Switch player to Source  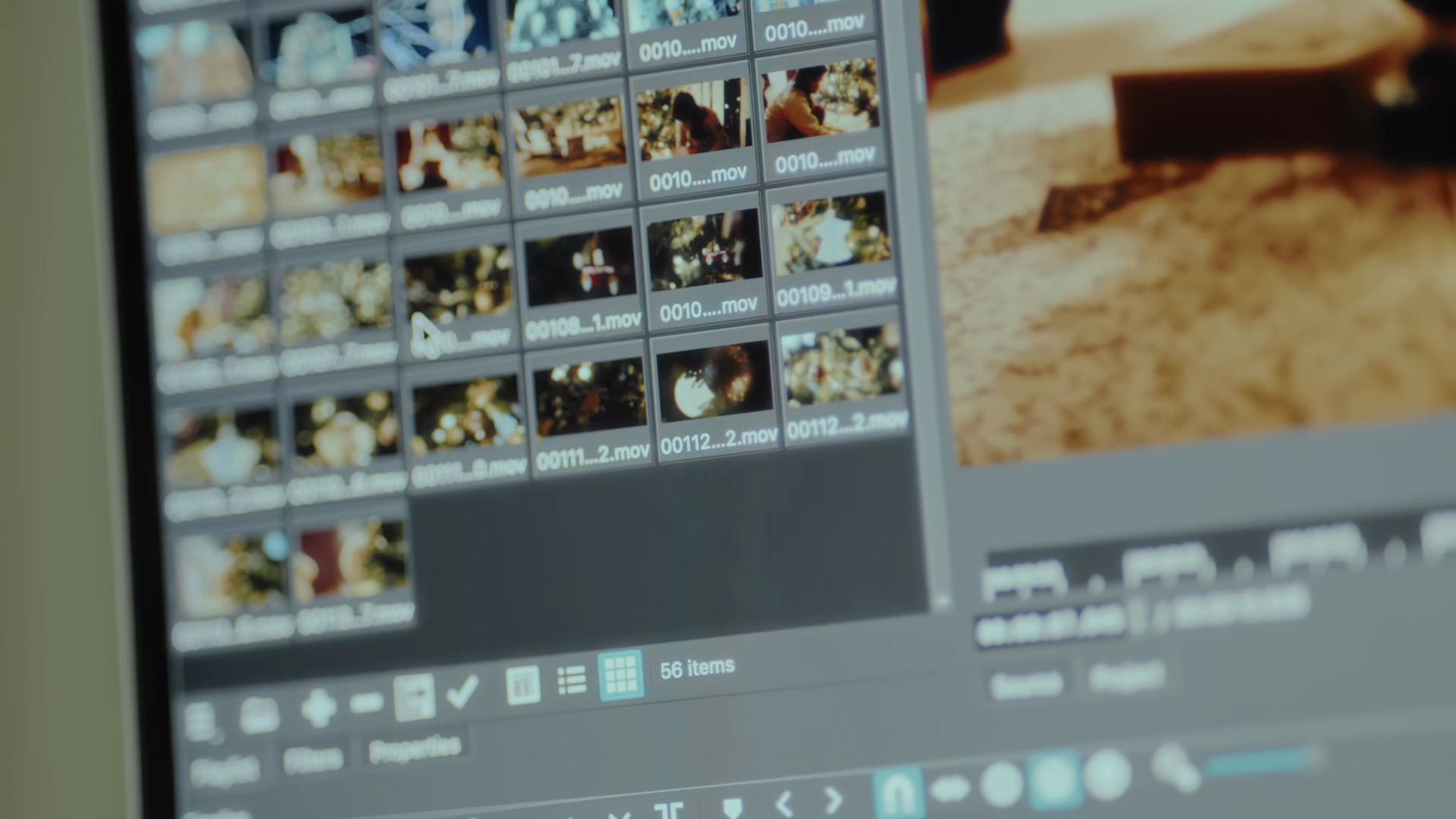1026,685
